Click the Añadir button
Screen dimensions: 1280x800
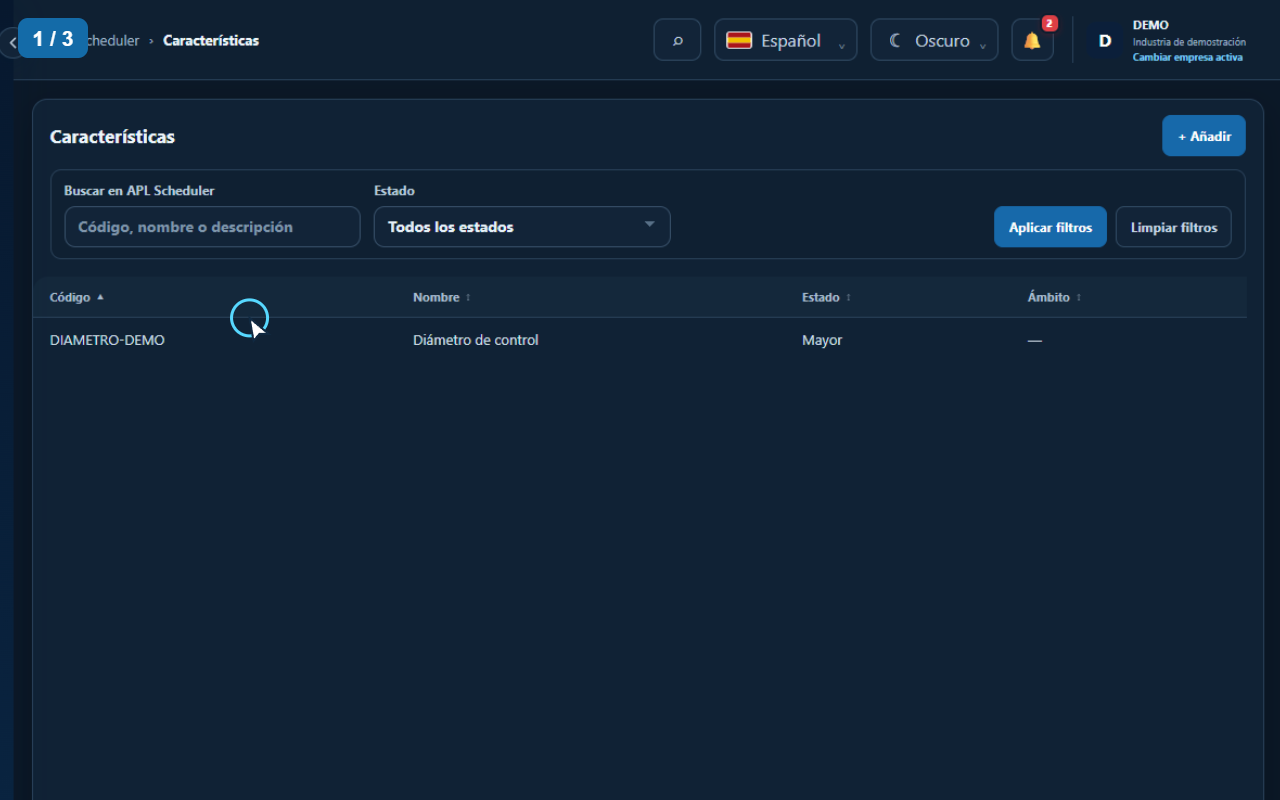[1204, 136]
